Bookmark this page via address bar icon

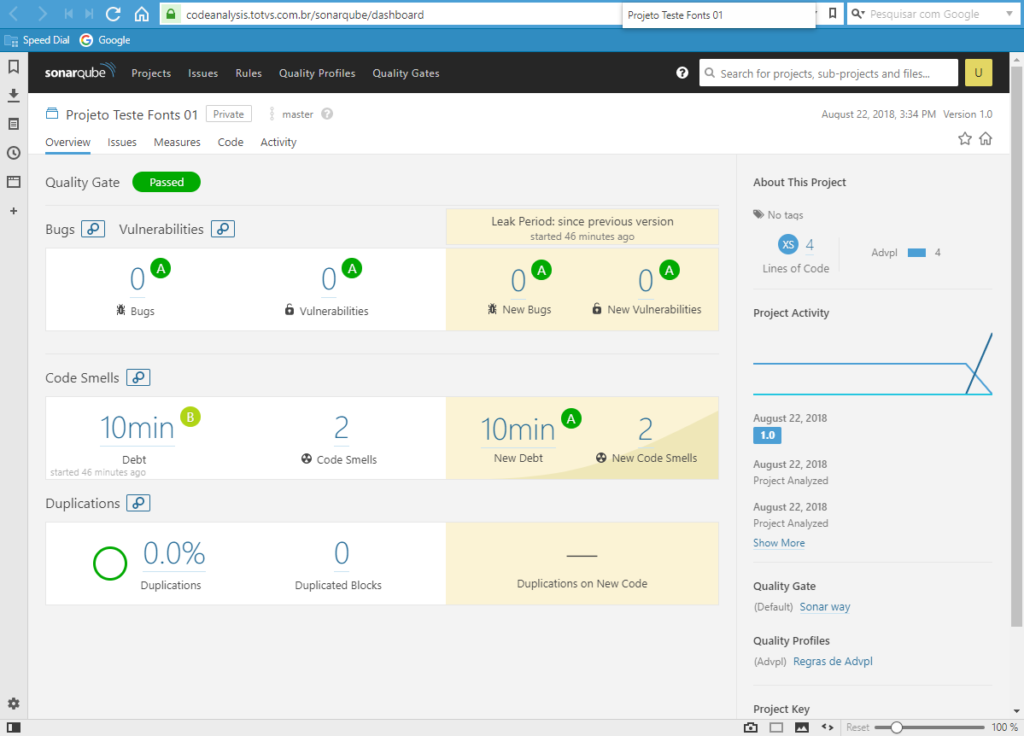tap(833, 14)
